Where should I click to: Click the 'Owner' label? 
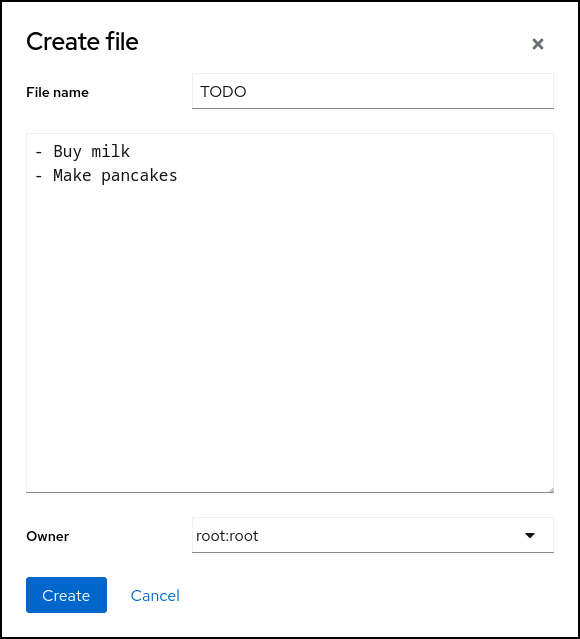click(48, 536)
